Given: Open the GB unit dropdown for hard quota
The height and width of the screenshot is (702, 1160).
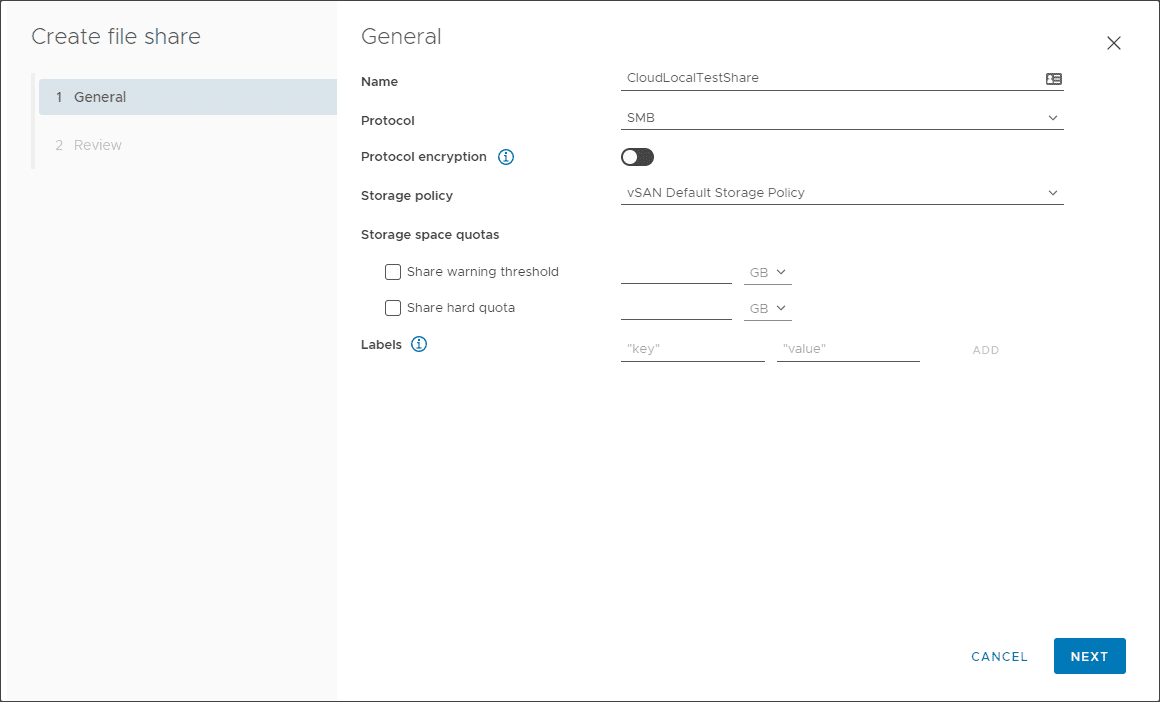Looking at the screenshot, I should 767,308.
